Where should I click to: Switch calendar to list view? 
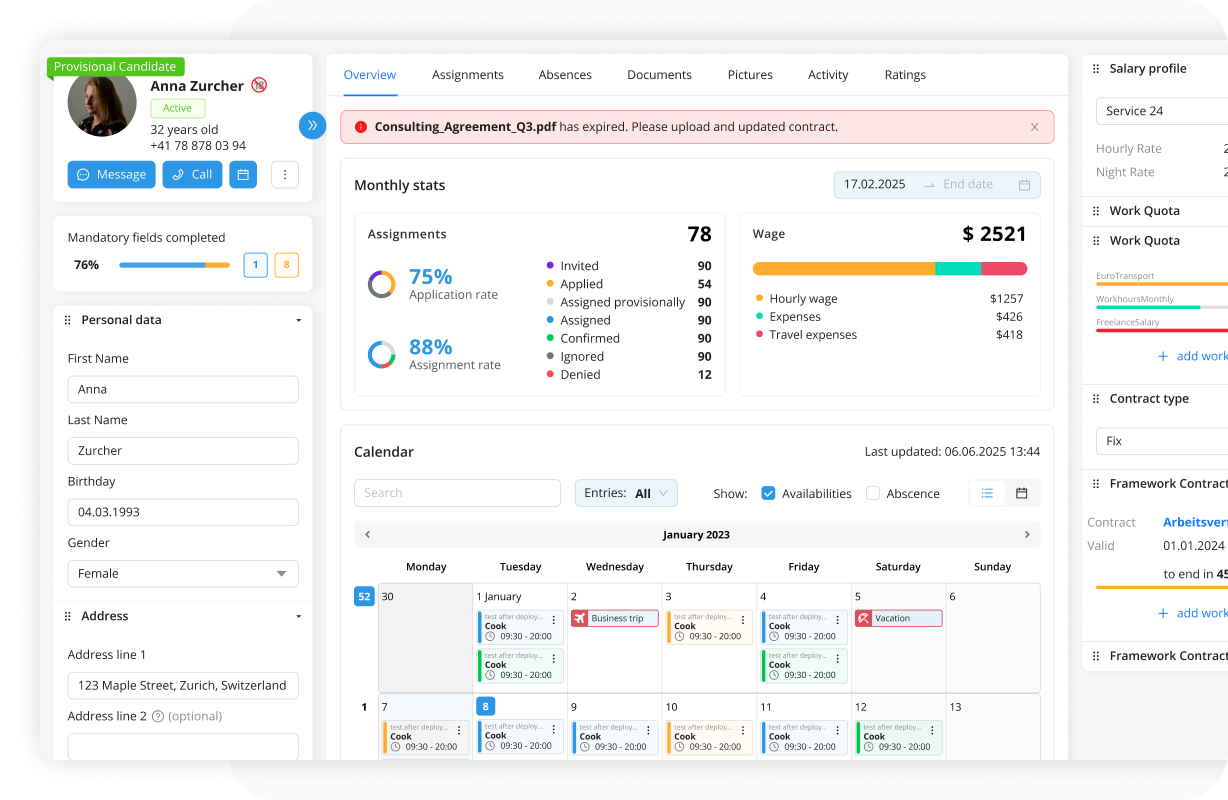click(987, 493)
